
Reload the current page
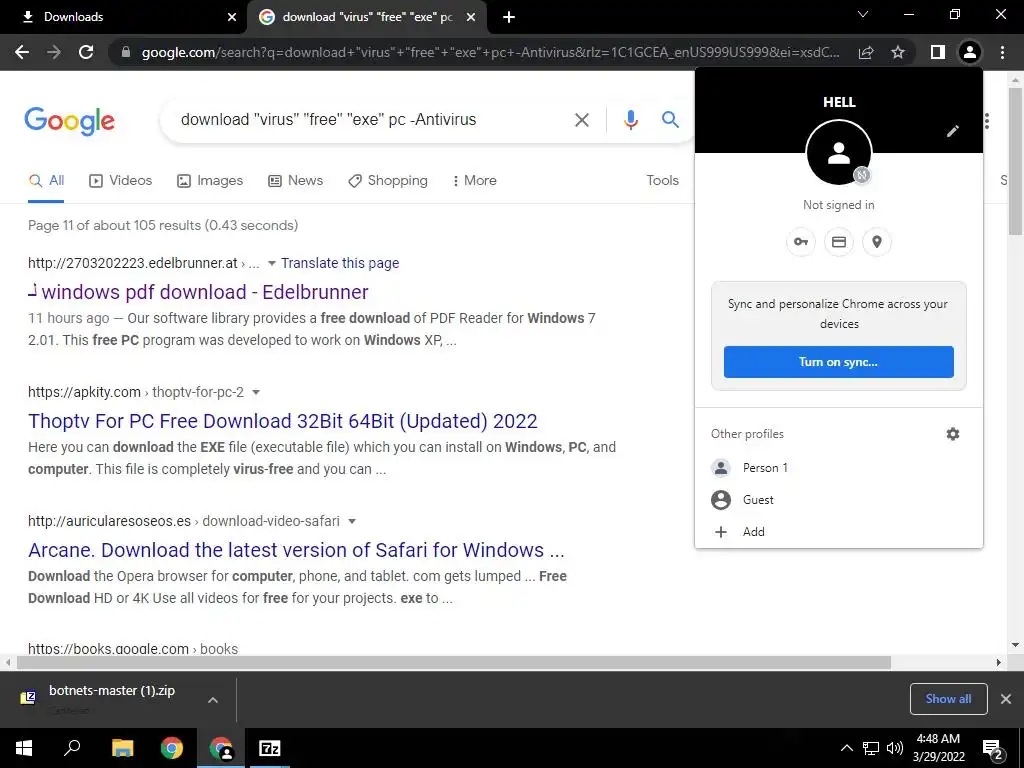86,52
